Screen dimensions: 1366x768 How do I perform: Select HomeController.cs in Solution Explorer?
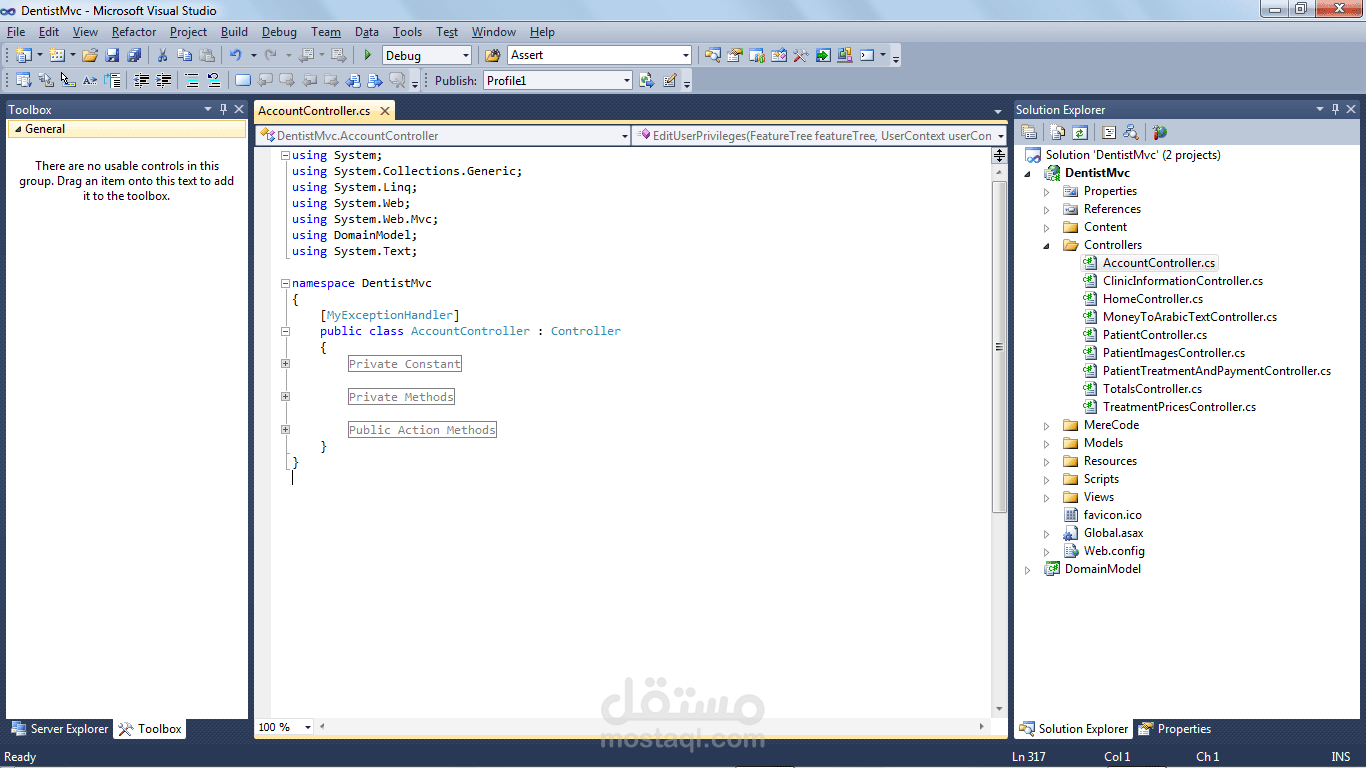click(x=1152, y=299)
